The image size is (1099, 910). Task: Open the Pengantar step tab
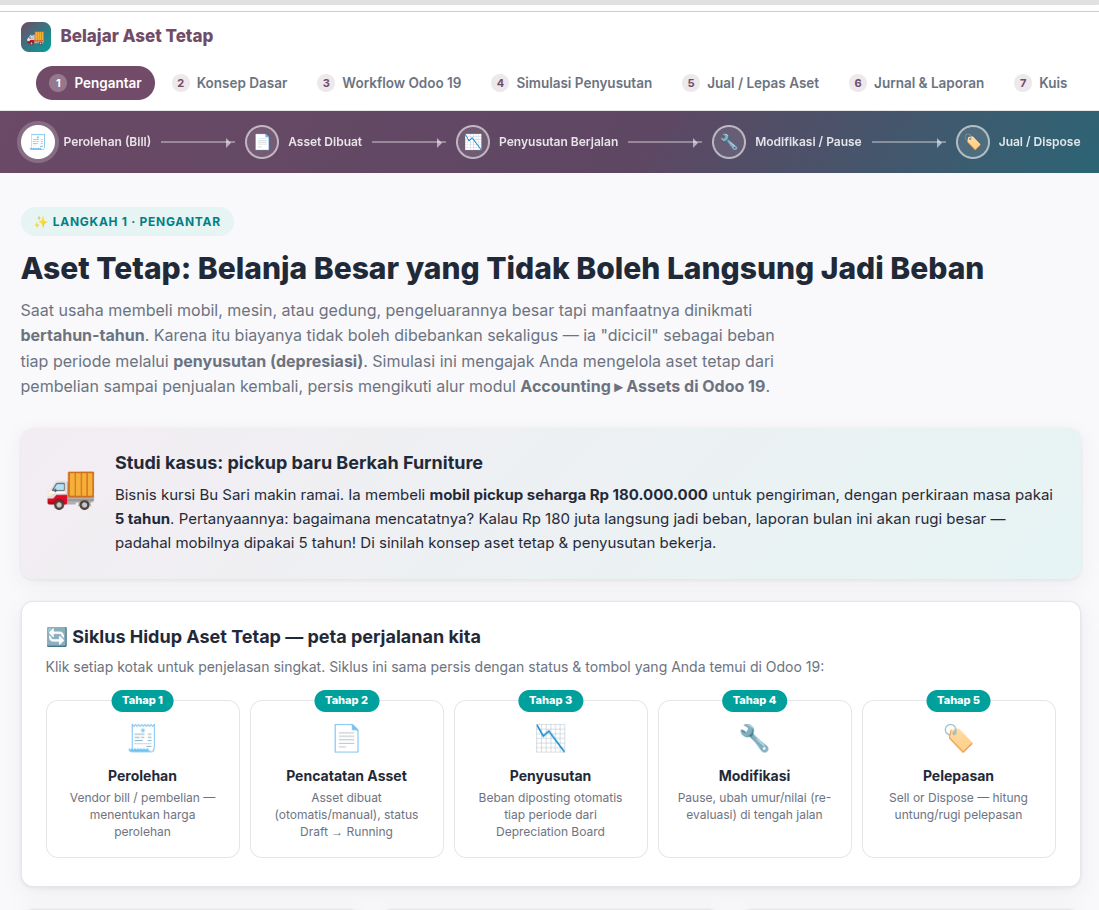[95, 83]
